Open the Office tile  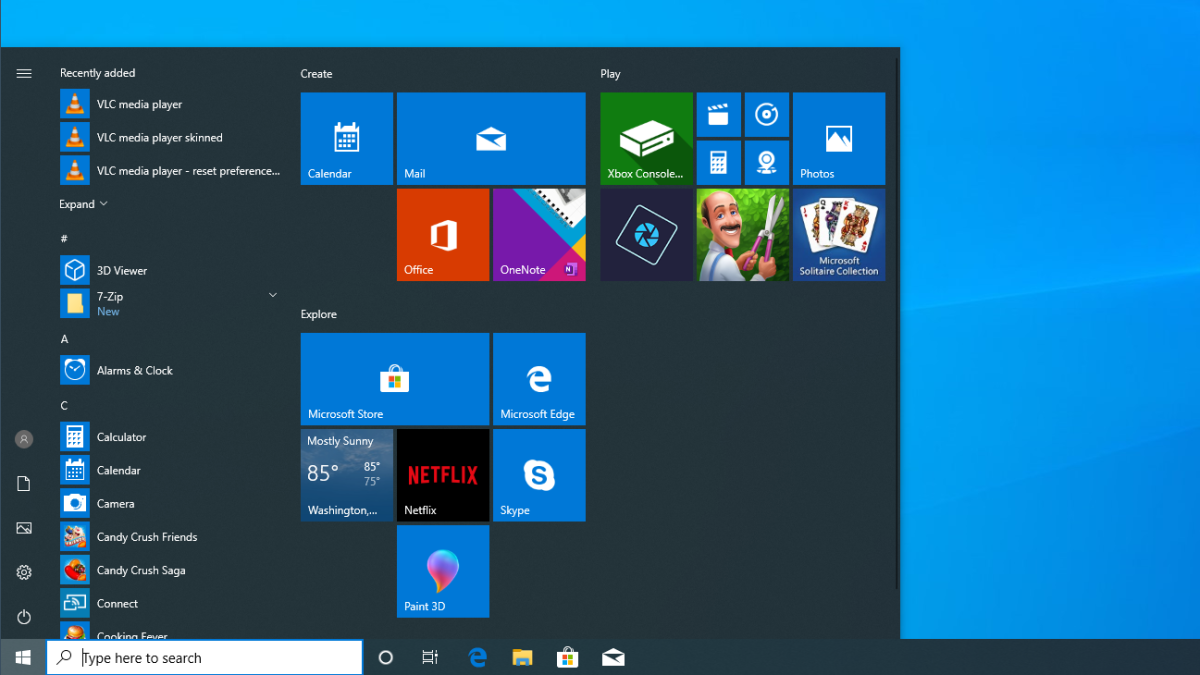(x=443, y=235)
